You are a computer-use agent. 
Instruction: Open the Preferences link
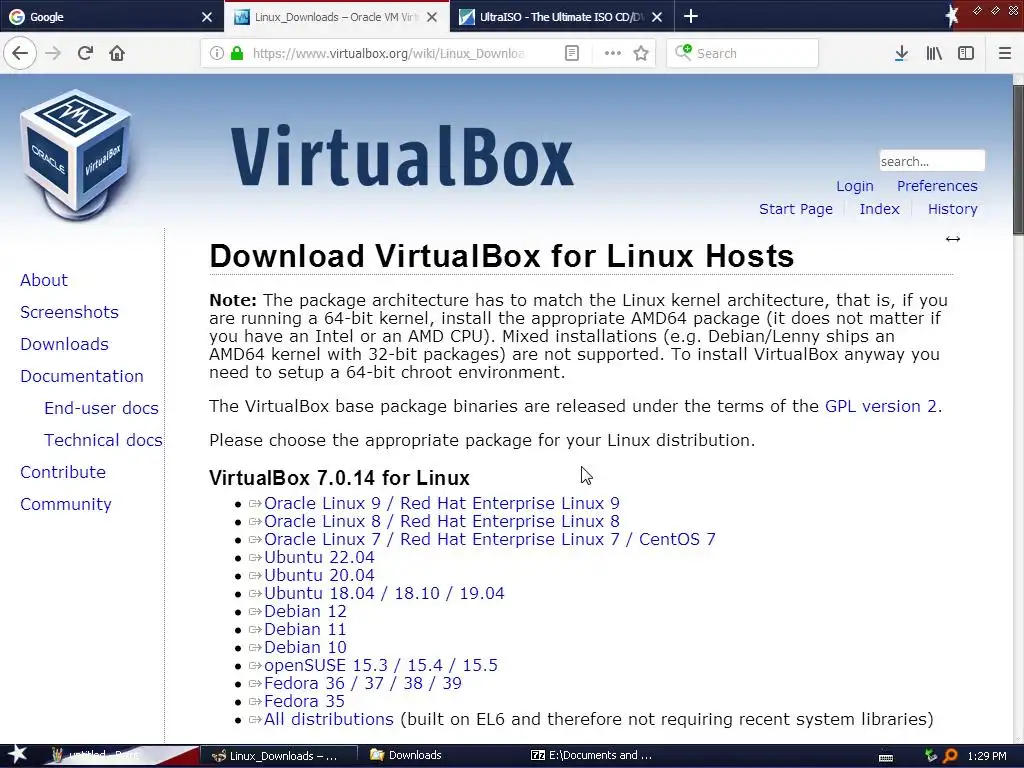pyautogui.click(x=937, y=186)
